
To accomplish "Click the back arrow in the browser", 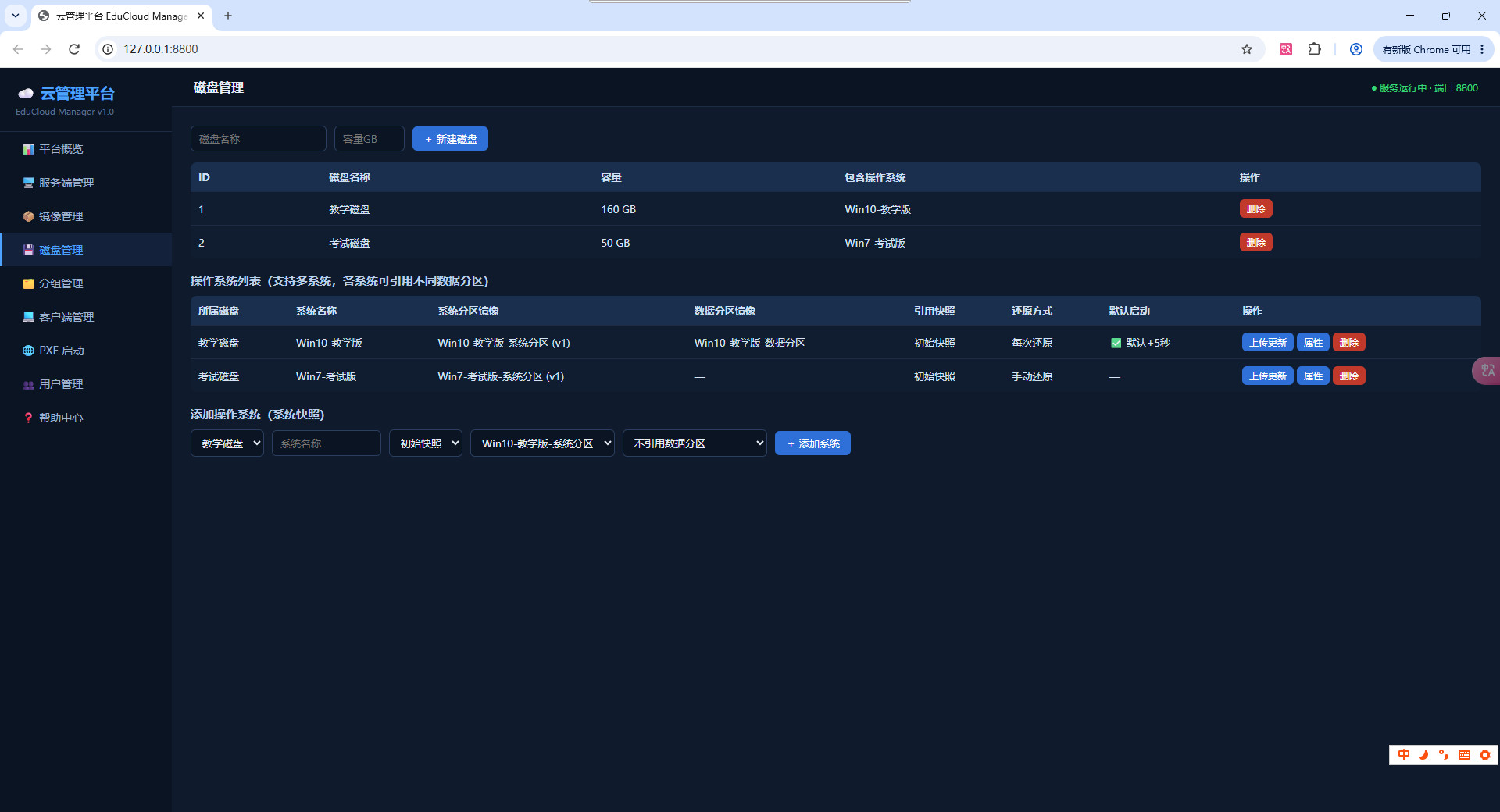I will click(18, 49).
